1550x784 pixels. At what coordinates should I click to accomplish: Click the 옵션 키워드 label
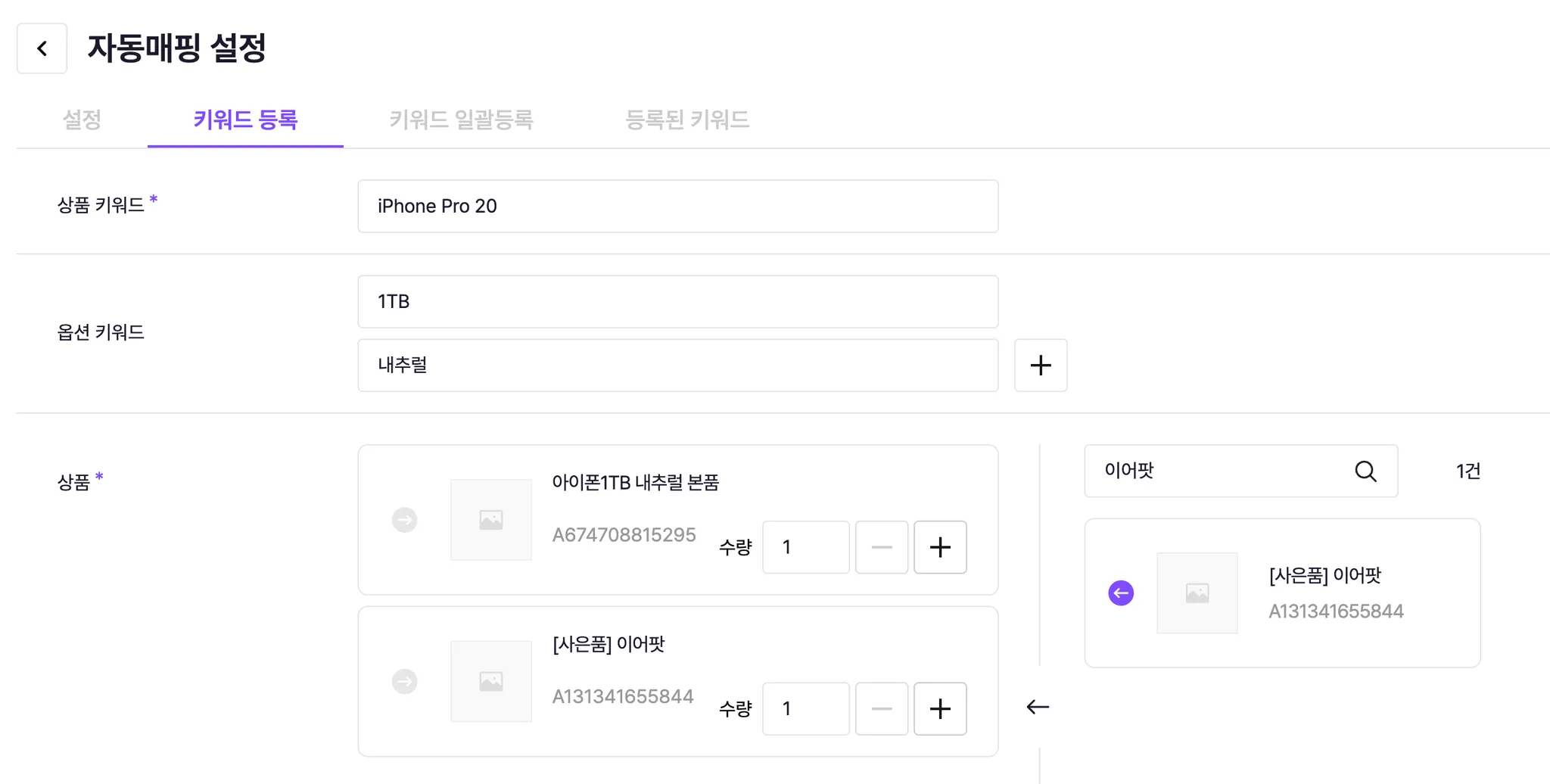(101, 332)
